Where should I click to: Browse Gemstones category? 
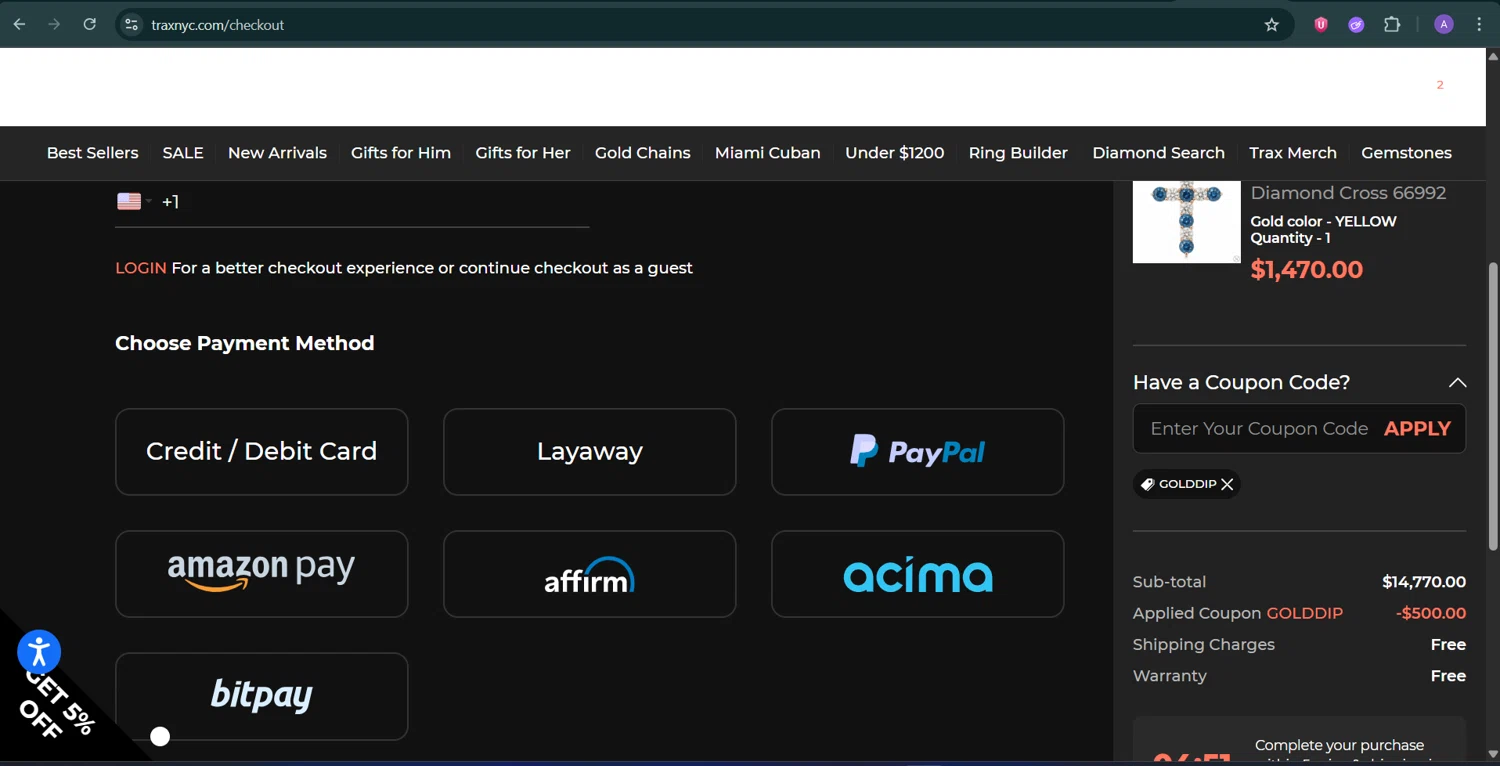coord(1406,153)
